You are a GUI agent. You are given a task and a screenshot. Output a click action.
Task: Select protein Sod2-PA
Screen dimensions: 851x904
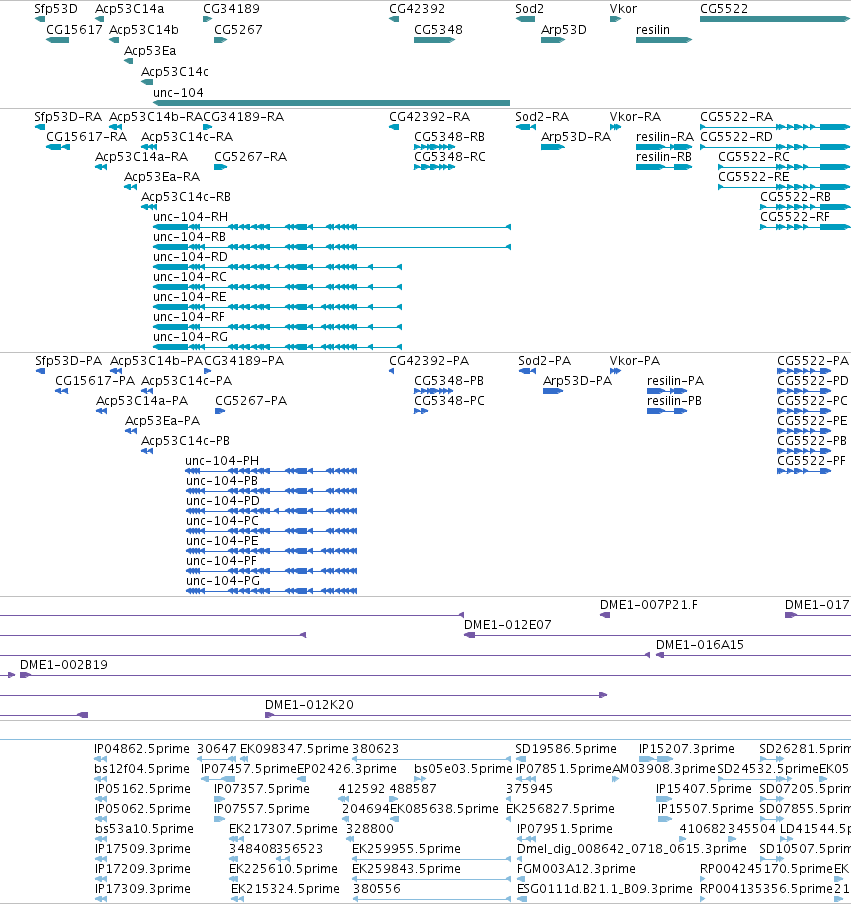528,371
